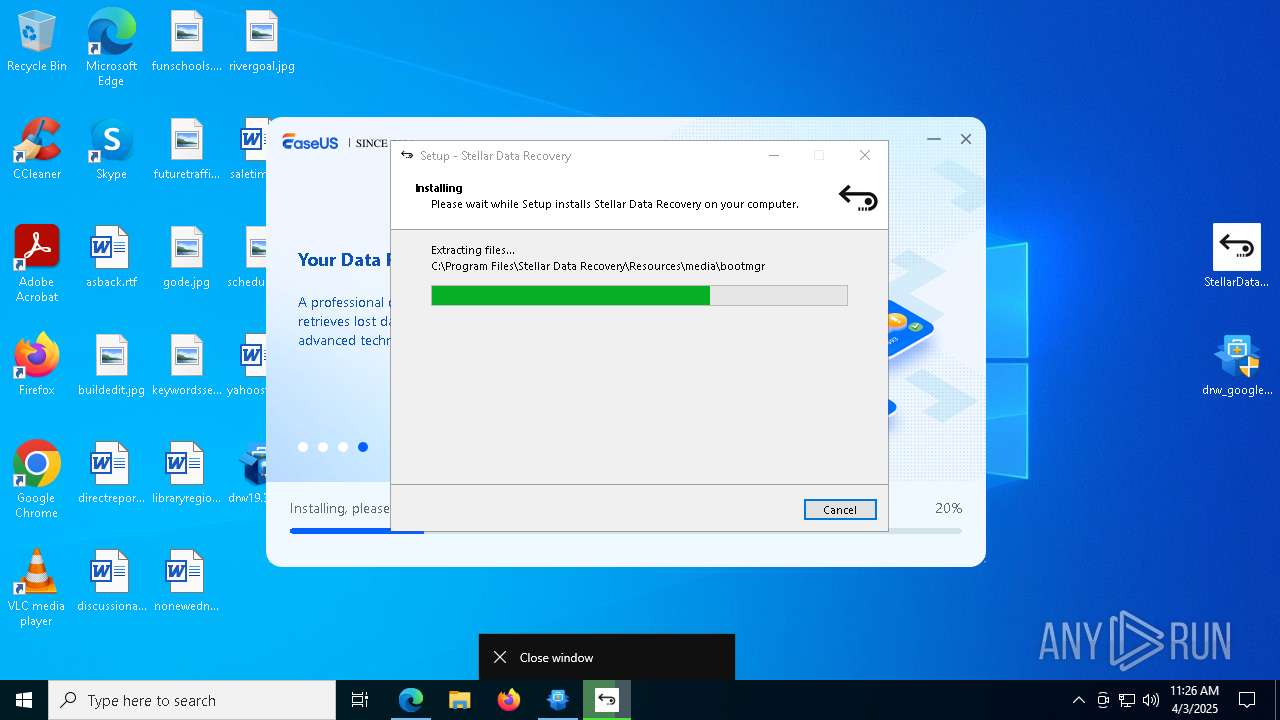Open nonewedn Word document on desktop
The width and height of the screenshot is (1280, 720).
[187, 582]
